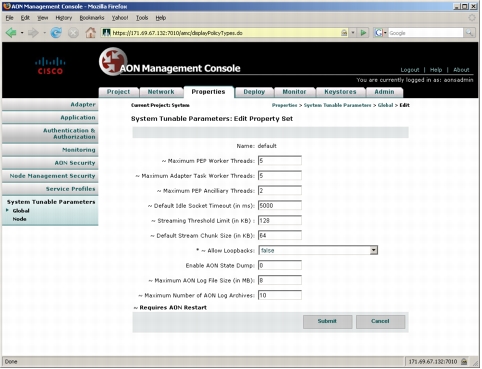Submit the property set changes
This screenshot has width=482, height=369.
(327, 321)
